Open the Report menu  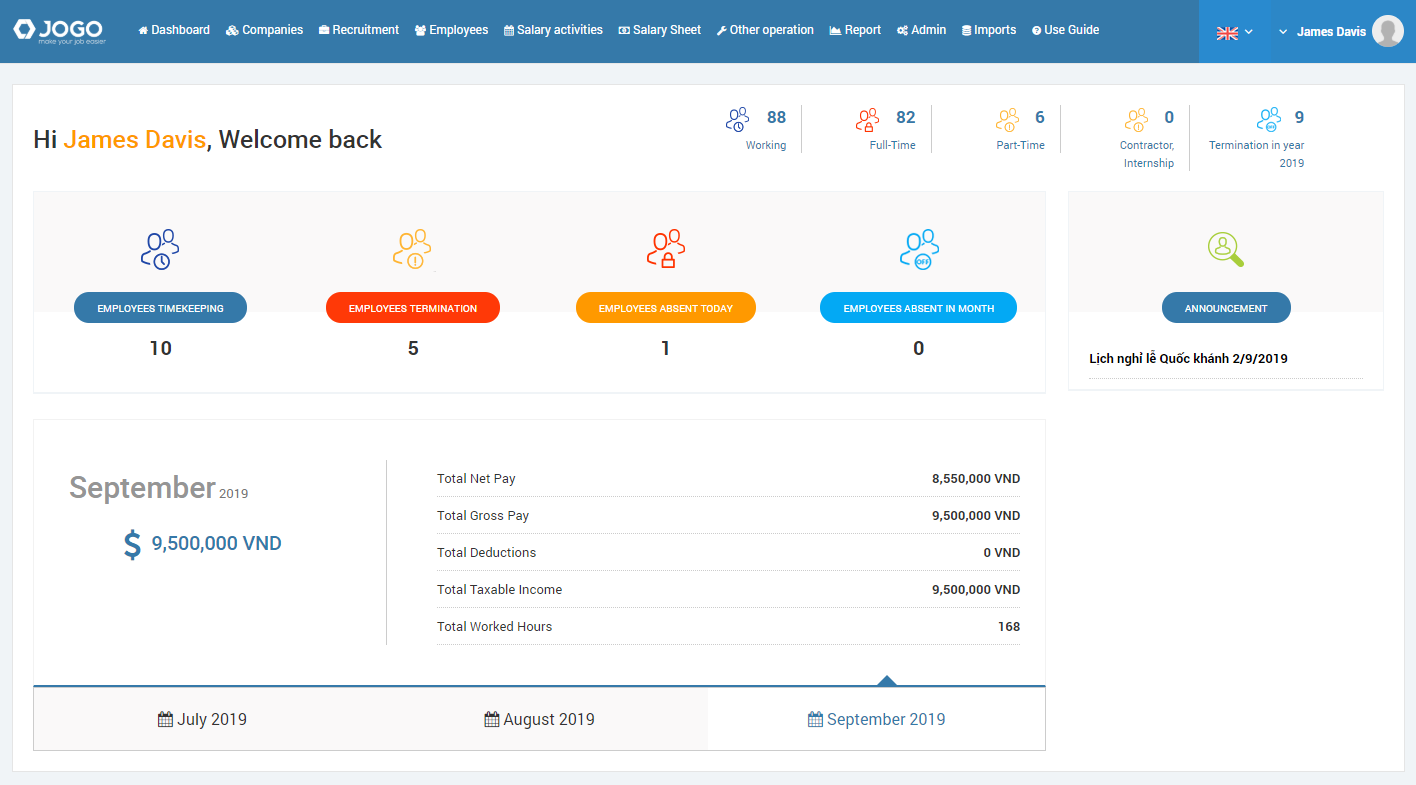pos(855,30)
